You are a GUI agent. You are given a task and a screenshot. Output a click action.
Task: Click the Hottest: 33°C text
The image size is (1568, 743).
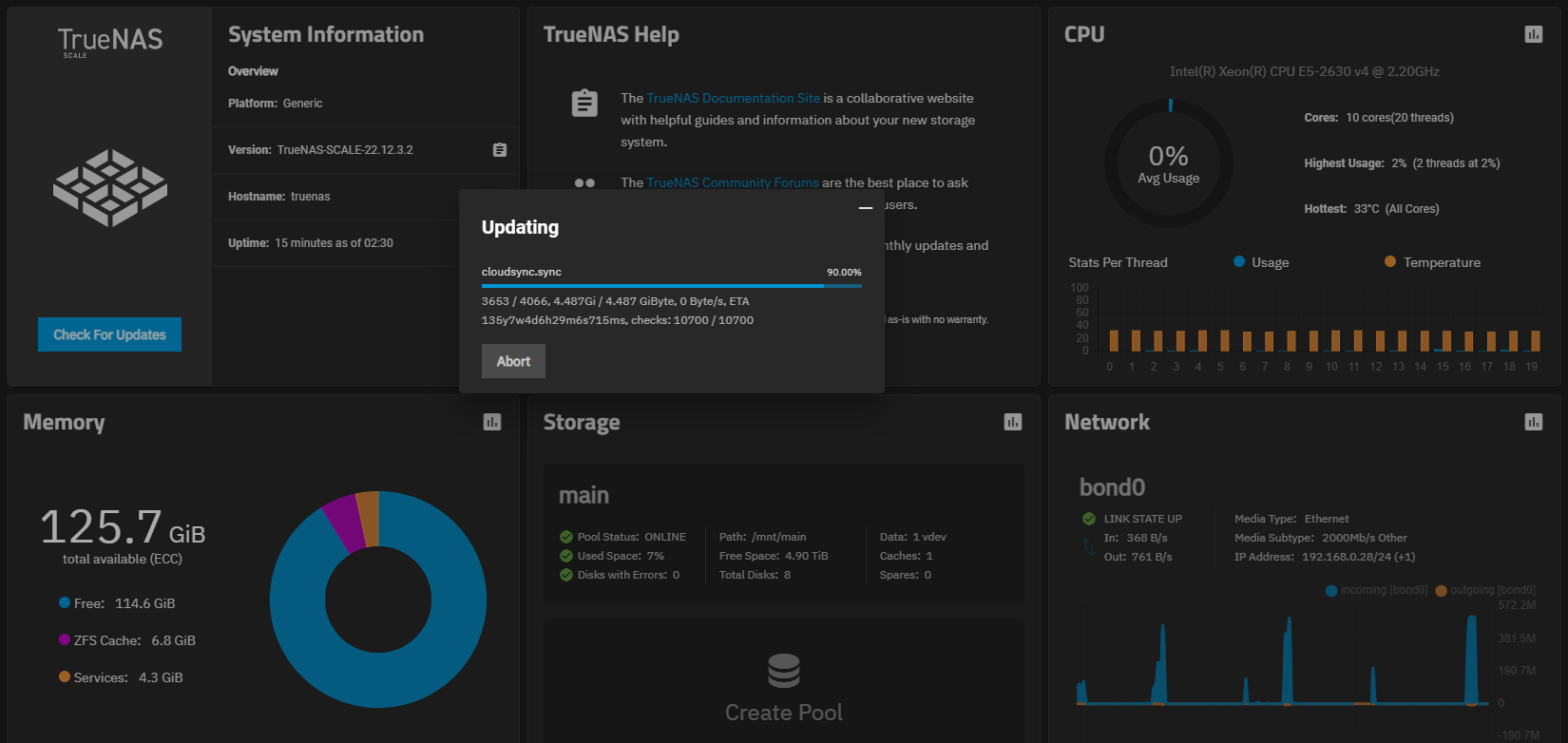1371,209
